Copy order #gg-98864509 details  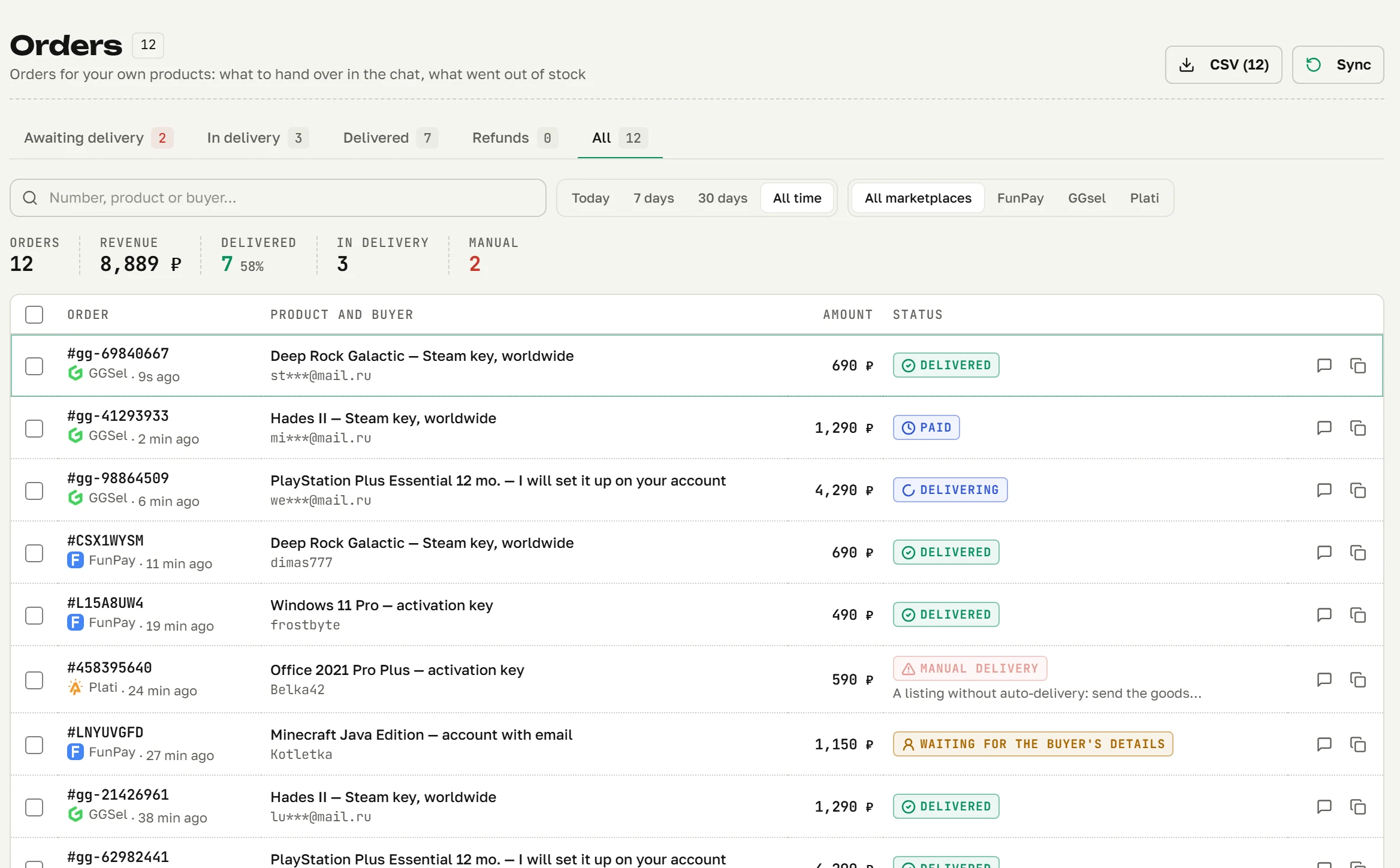pos(1357,490)
